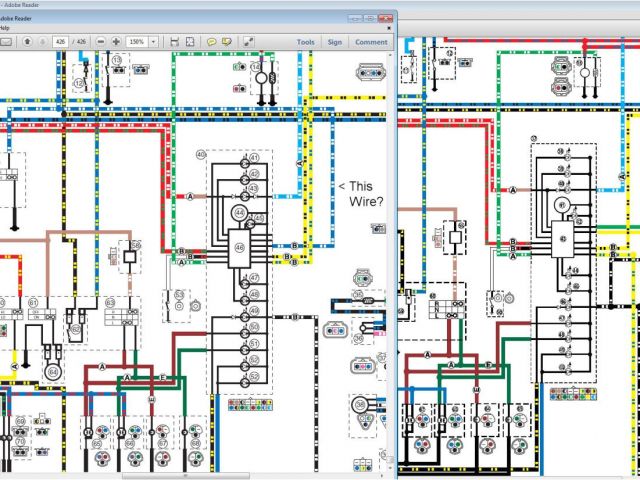640x480 pixels.
Task: Go to previous page with up arrow
Action: [x=28, y=42]
